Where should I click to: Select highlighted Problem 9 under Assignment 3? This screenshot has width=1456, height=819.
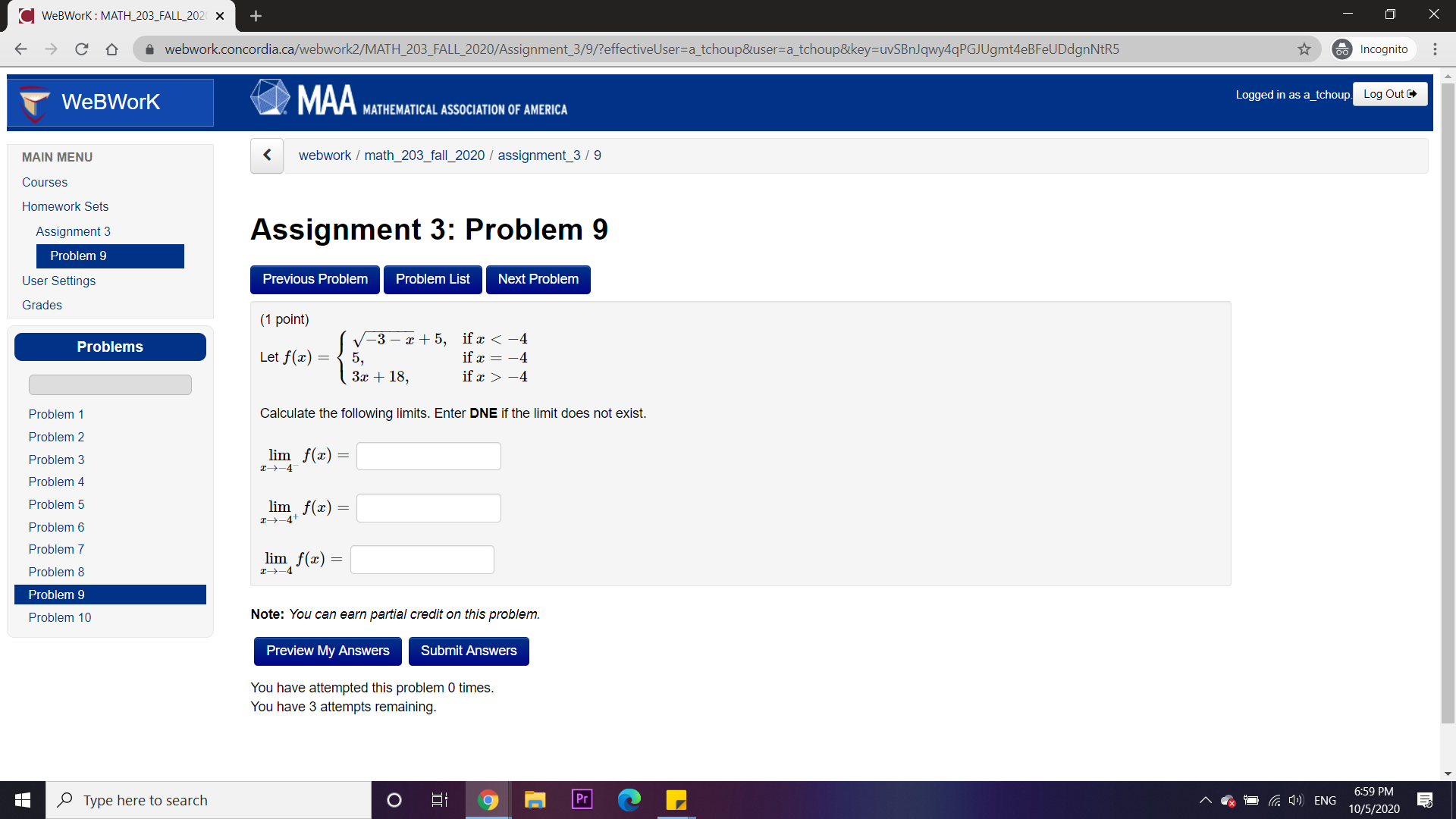click(110, 256)
